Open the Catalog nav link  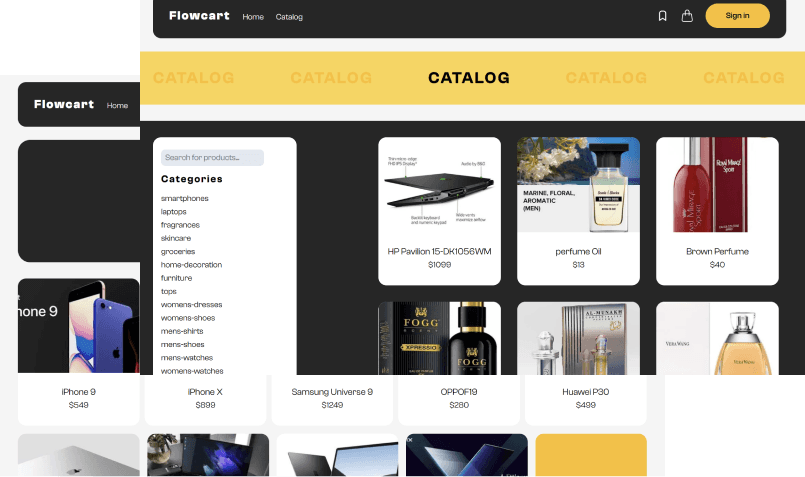click(x=289, y=17)
